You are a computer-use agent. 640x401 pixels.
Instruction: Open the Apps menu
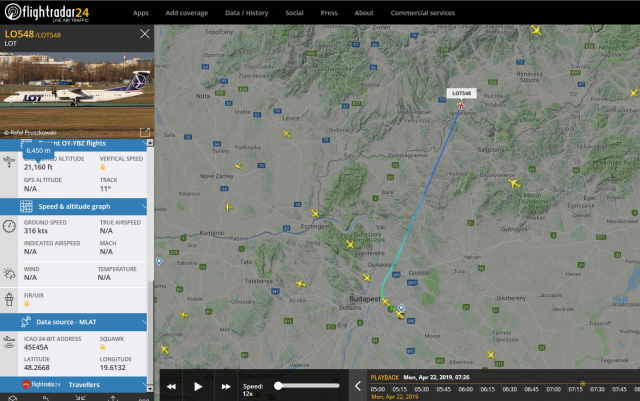tap(140, 13)
